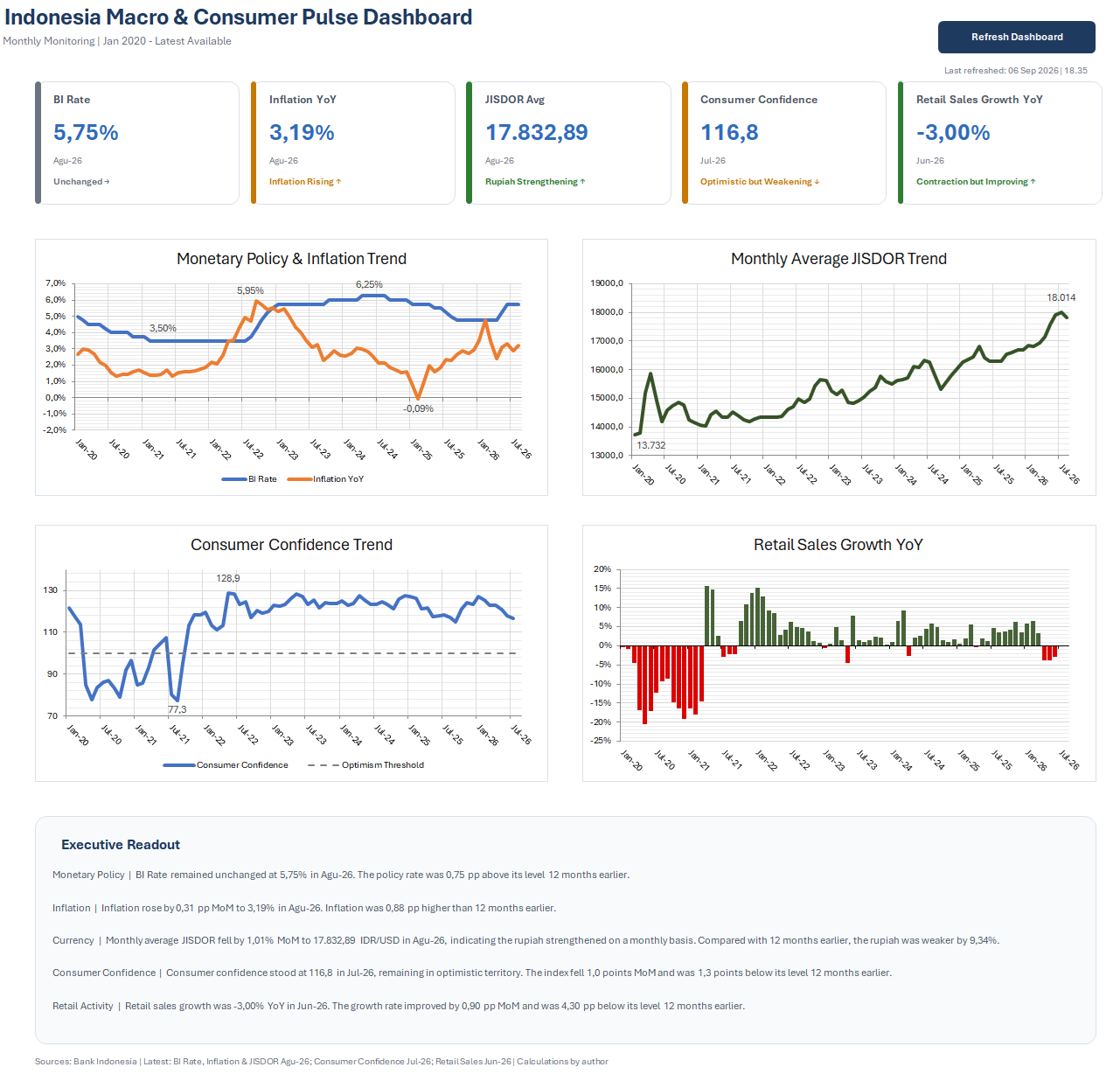Click the 128,9 confidence peak label
The height and width of the screenshot is (1081, 1120).
(x=228, y=578)
